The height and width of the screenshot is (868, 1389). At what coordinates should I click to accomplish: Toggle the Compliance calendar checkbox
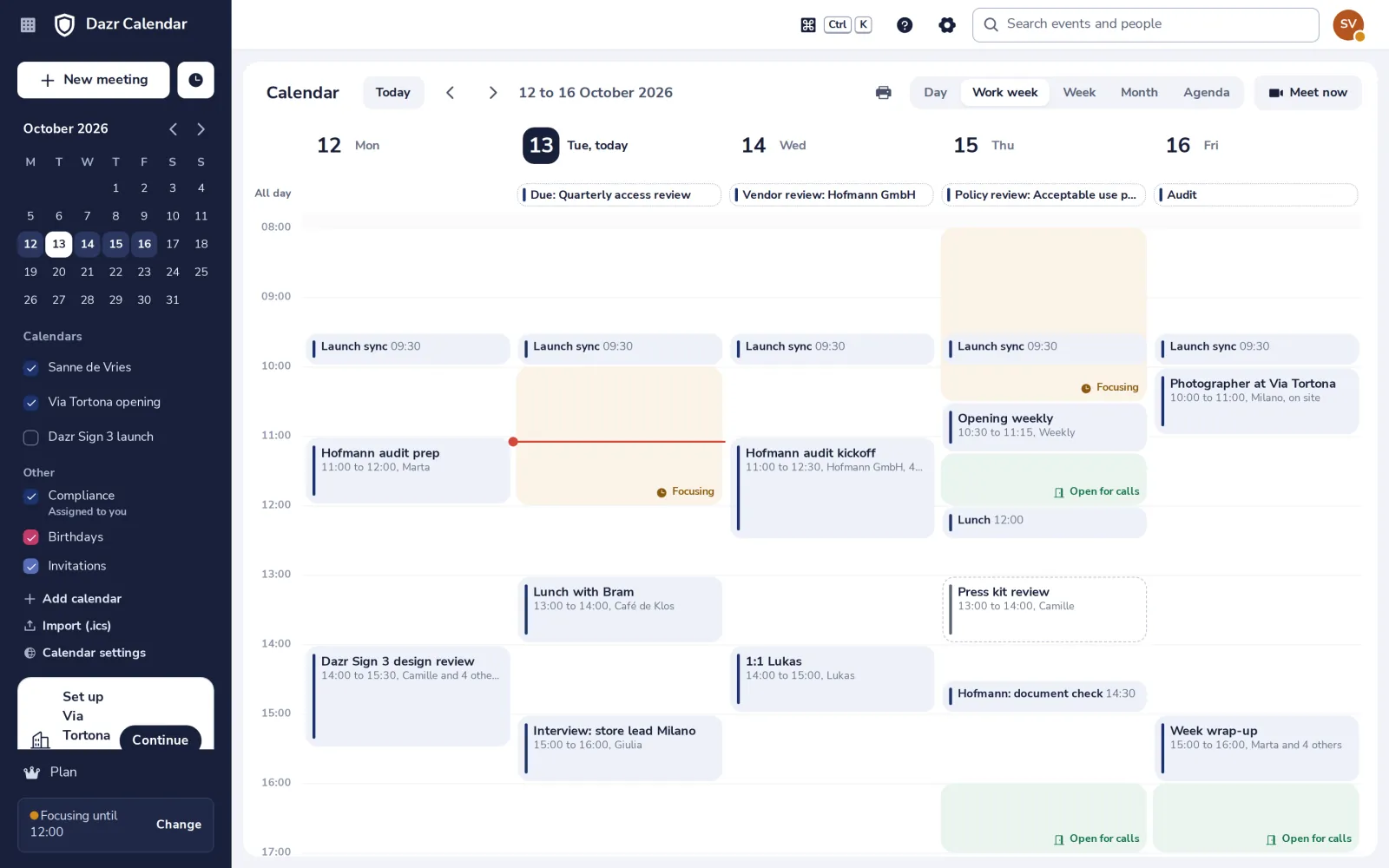click(x=31, y=496)
